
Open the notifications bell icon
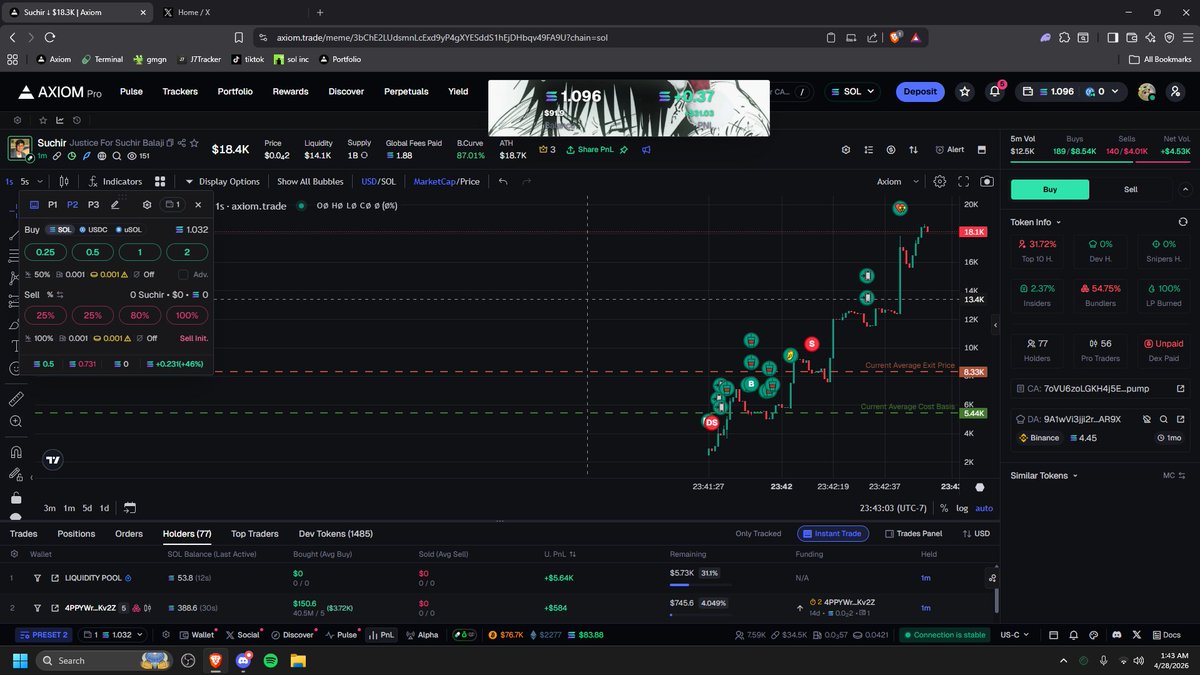(x=995, y=91)
